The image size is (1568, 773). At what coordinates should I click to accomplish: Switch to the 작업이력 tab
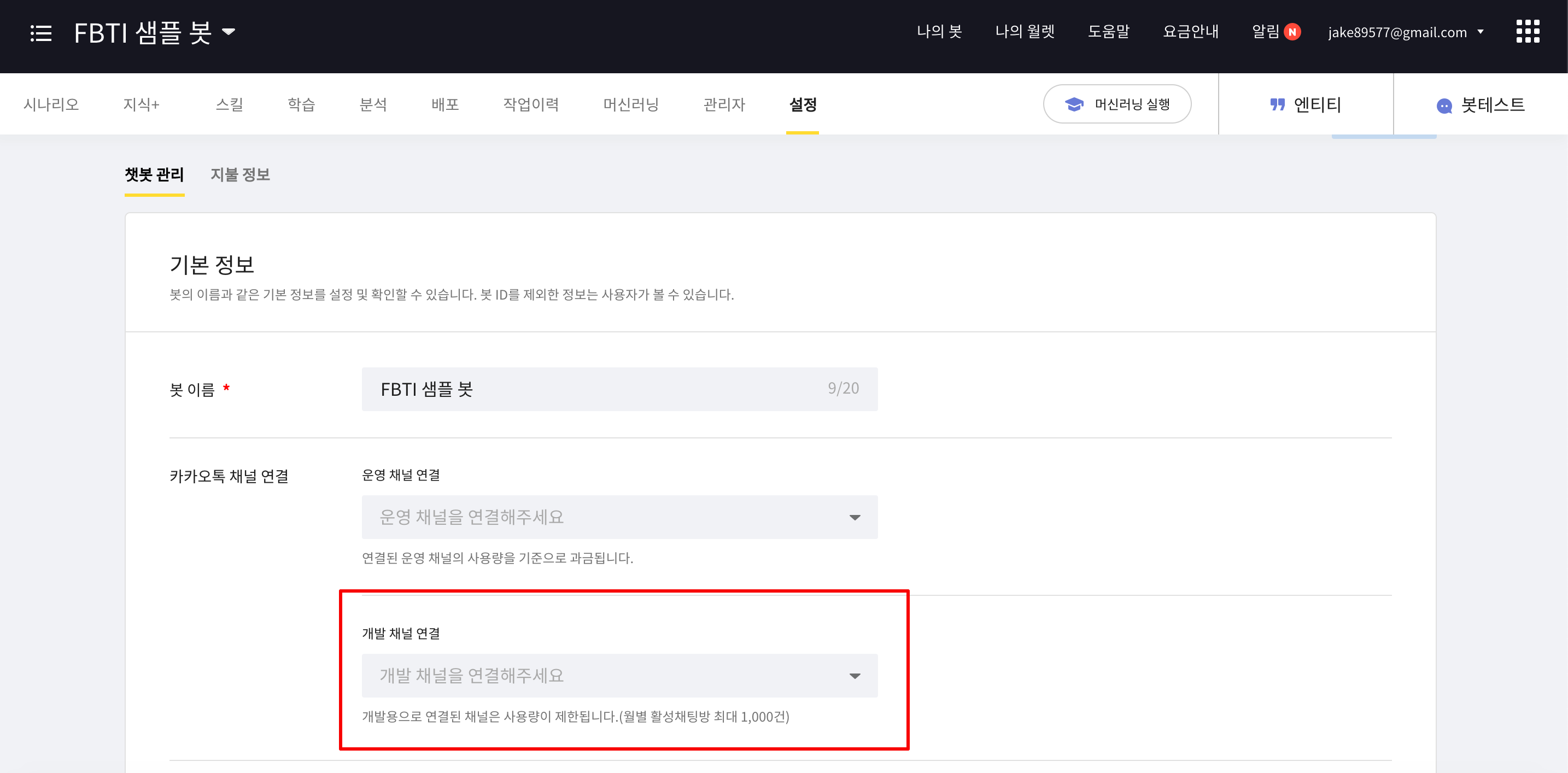tap(531, 105)
